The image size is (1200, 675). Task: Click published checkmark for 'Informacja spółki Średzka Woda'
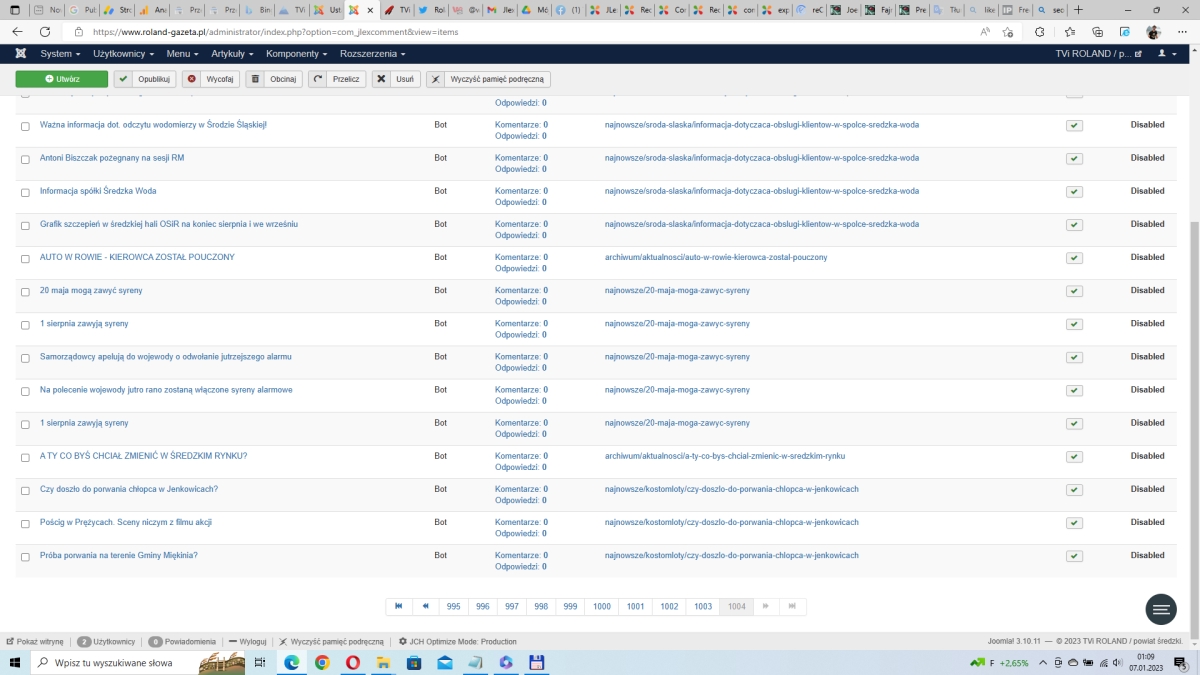tap(1074, 192)
